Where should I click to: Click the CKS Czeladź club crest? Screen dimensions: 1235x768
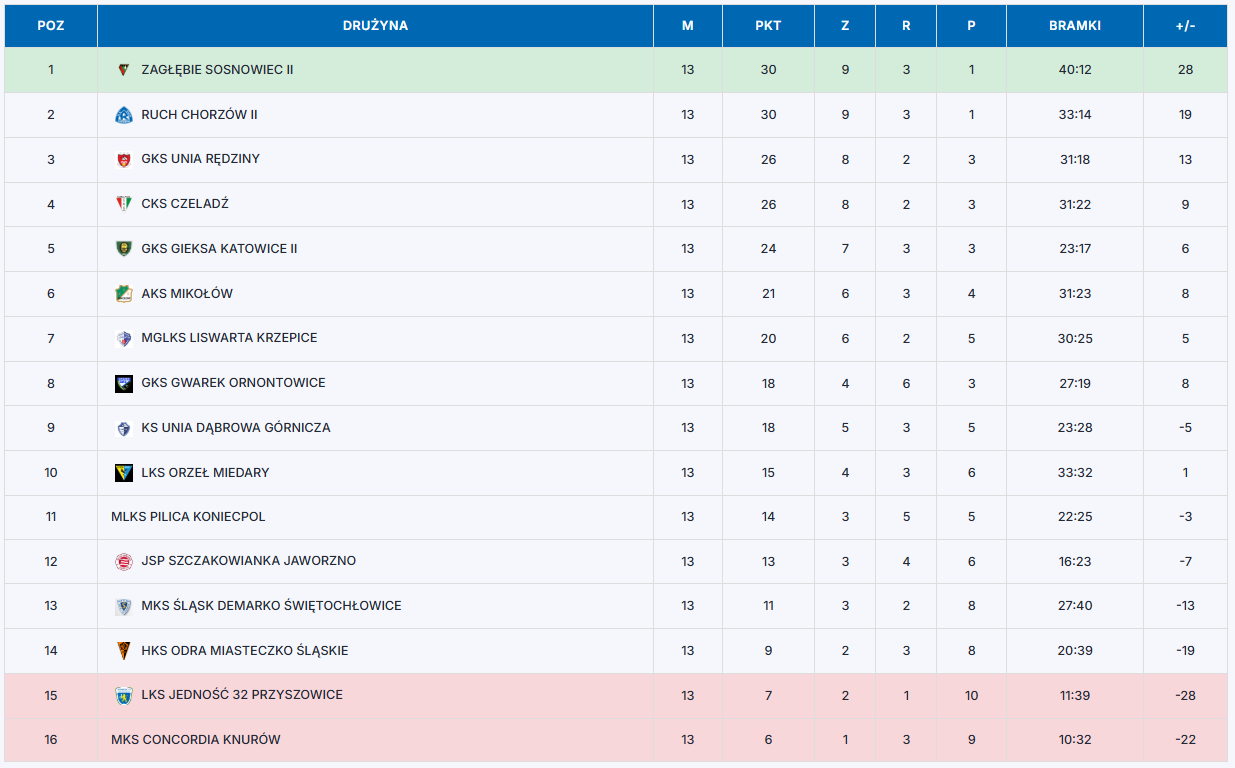[x=123, y=204]
